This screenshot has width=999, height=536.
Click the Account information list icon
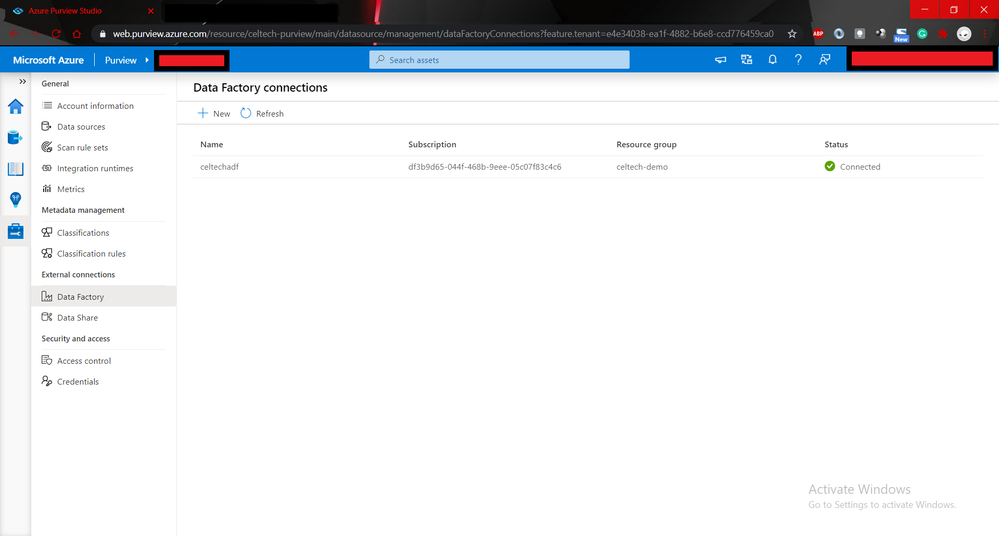(x=47, y=105)
